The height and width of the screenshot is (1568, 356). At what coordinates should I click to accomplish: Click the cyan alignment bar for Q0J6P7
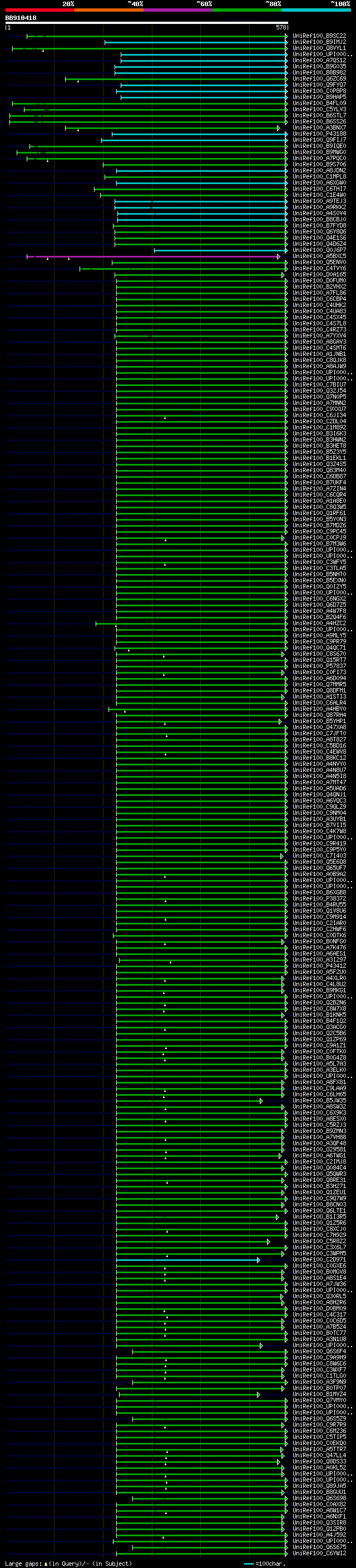(x=220, y=250)
